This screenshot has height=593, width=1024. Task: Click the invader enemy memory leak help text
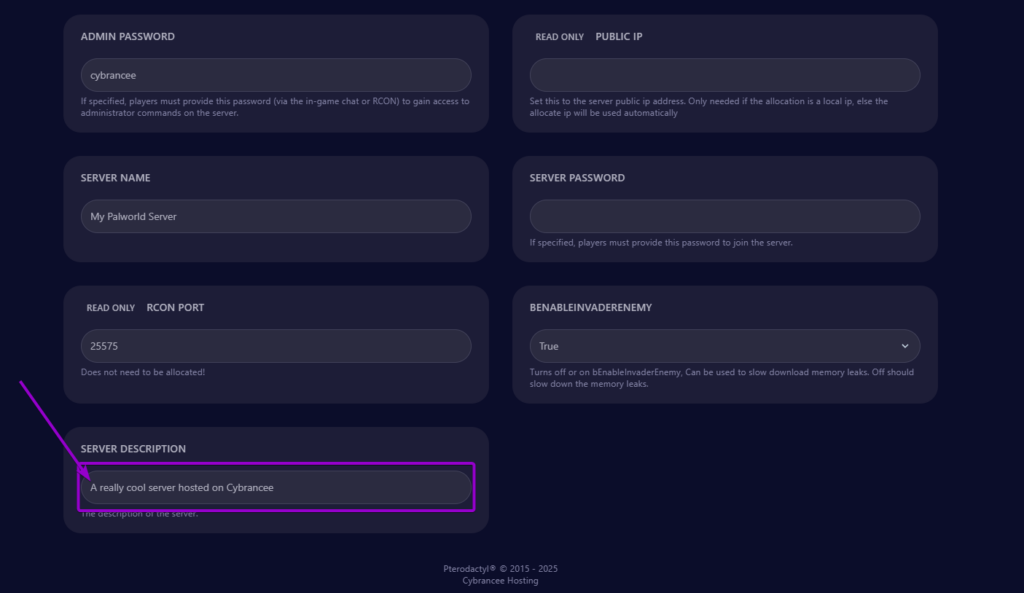point(722,378)
